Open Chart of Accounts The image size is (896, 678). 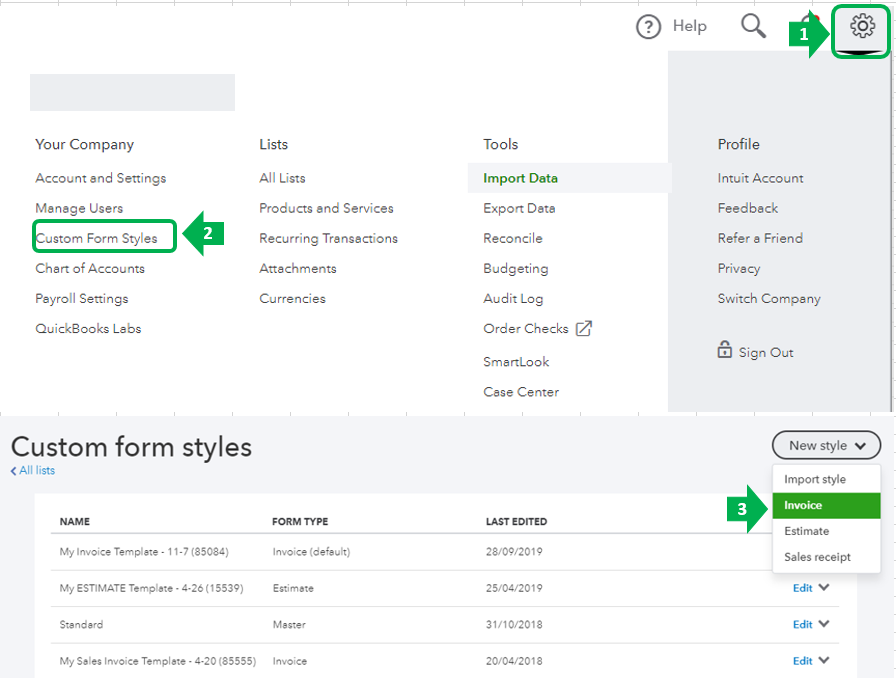coord(90,269)
